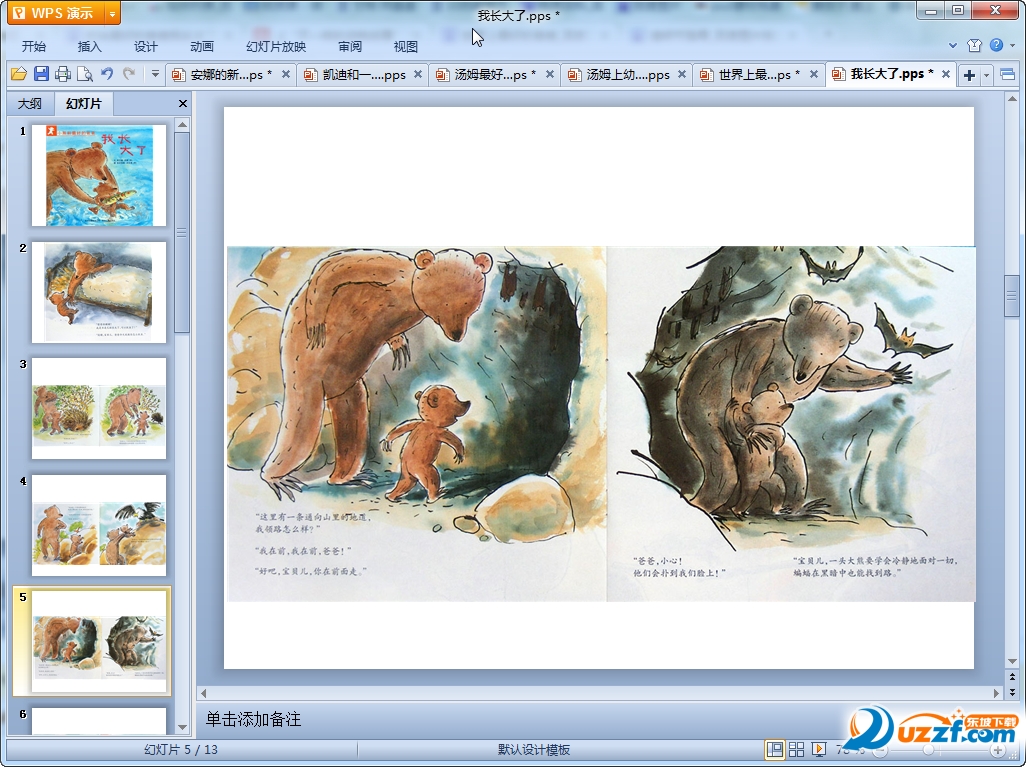Close the slide thumbnail panel

click(x=183, y=103)
